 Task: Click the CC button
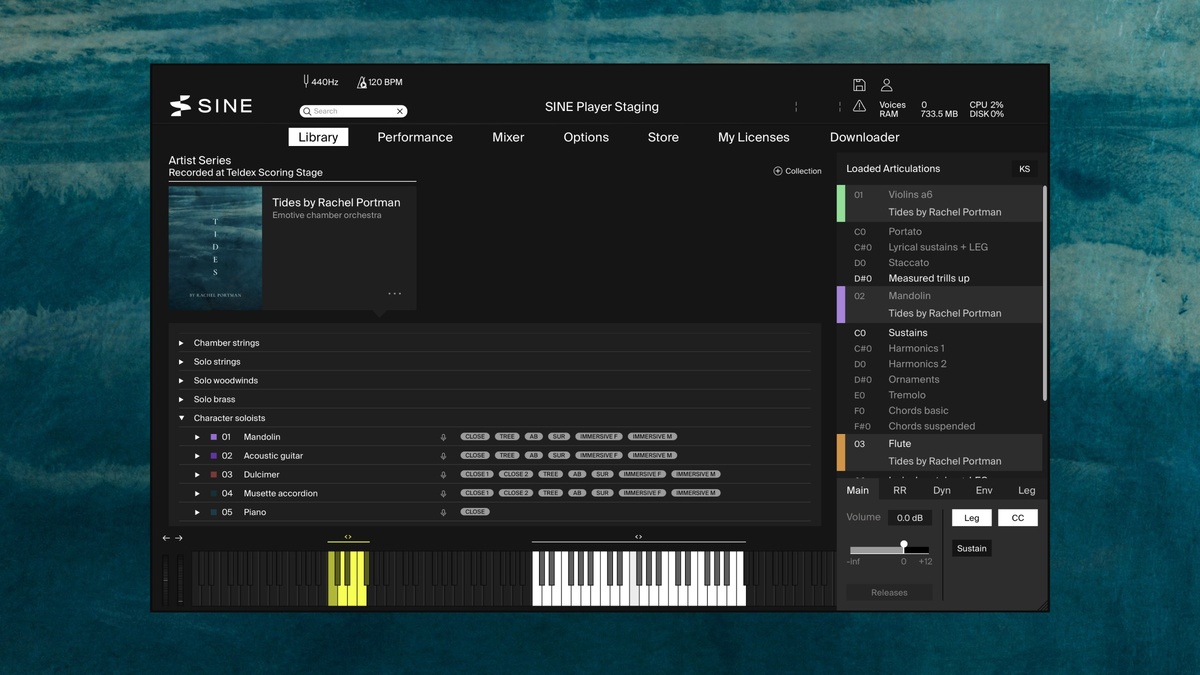1018,518
